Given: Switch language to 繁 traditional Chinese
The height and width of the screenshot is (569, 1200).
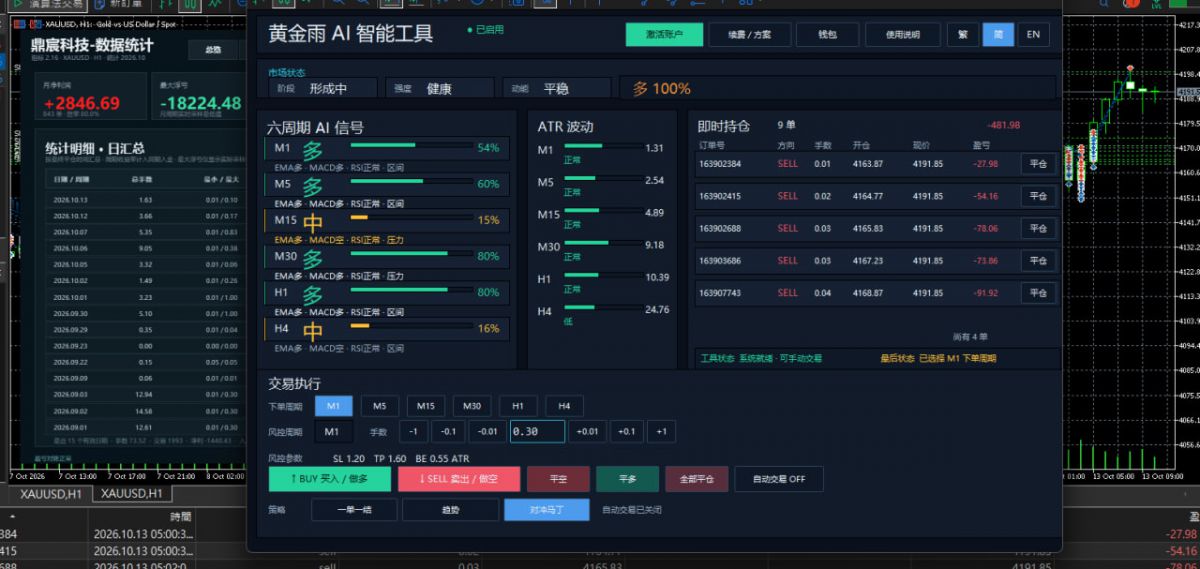Looking at the screenshot, I should 962,34.
